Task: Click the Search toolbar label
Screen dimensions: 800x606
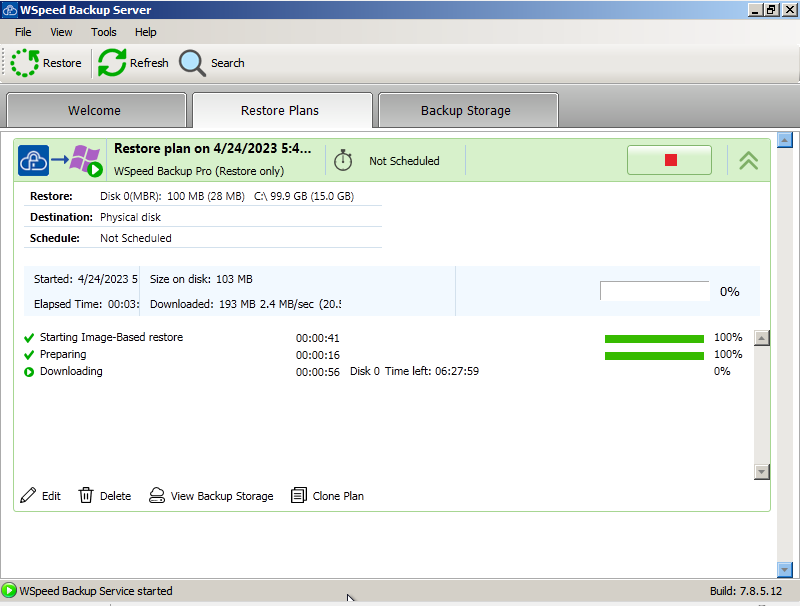Action: coord(228,63)
